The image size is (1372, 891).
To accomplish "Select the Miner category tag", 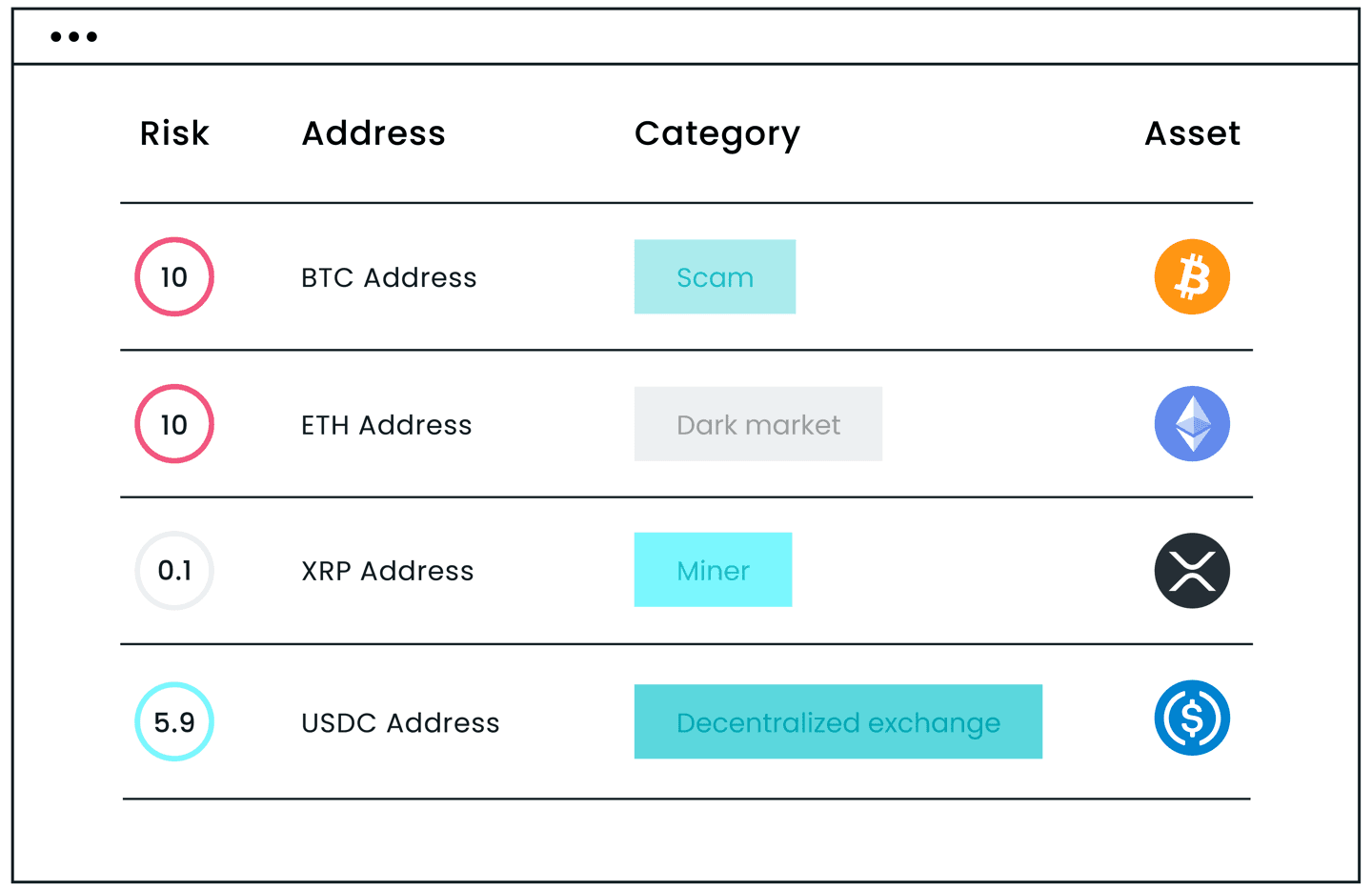I will (x=713, y=570).
